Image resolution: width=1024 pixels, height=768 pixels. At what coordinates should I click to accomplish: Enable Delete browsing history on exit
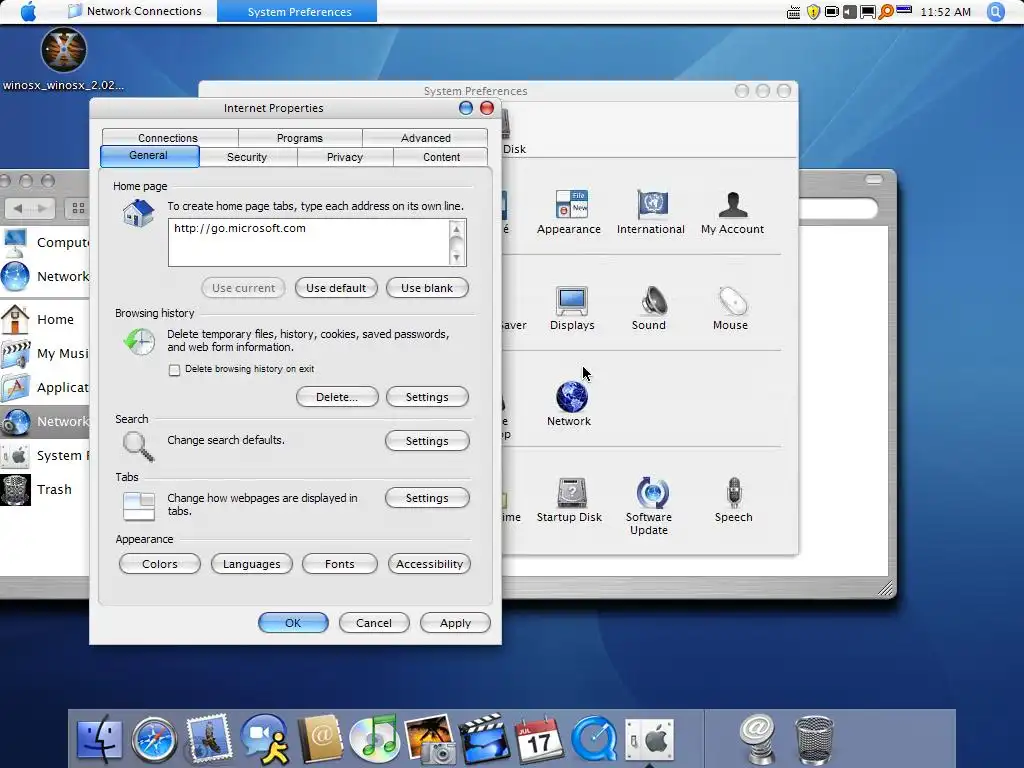174,370
